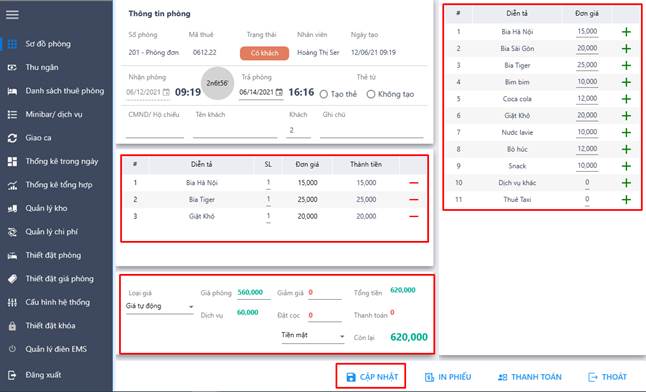Image resolution: width=646 pixels, height=392 pixels.
Task: Click check-out time 16:16
Action: tap(301, 92)
